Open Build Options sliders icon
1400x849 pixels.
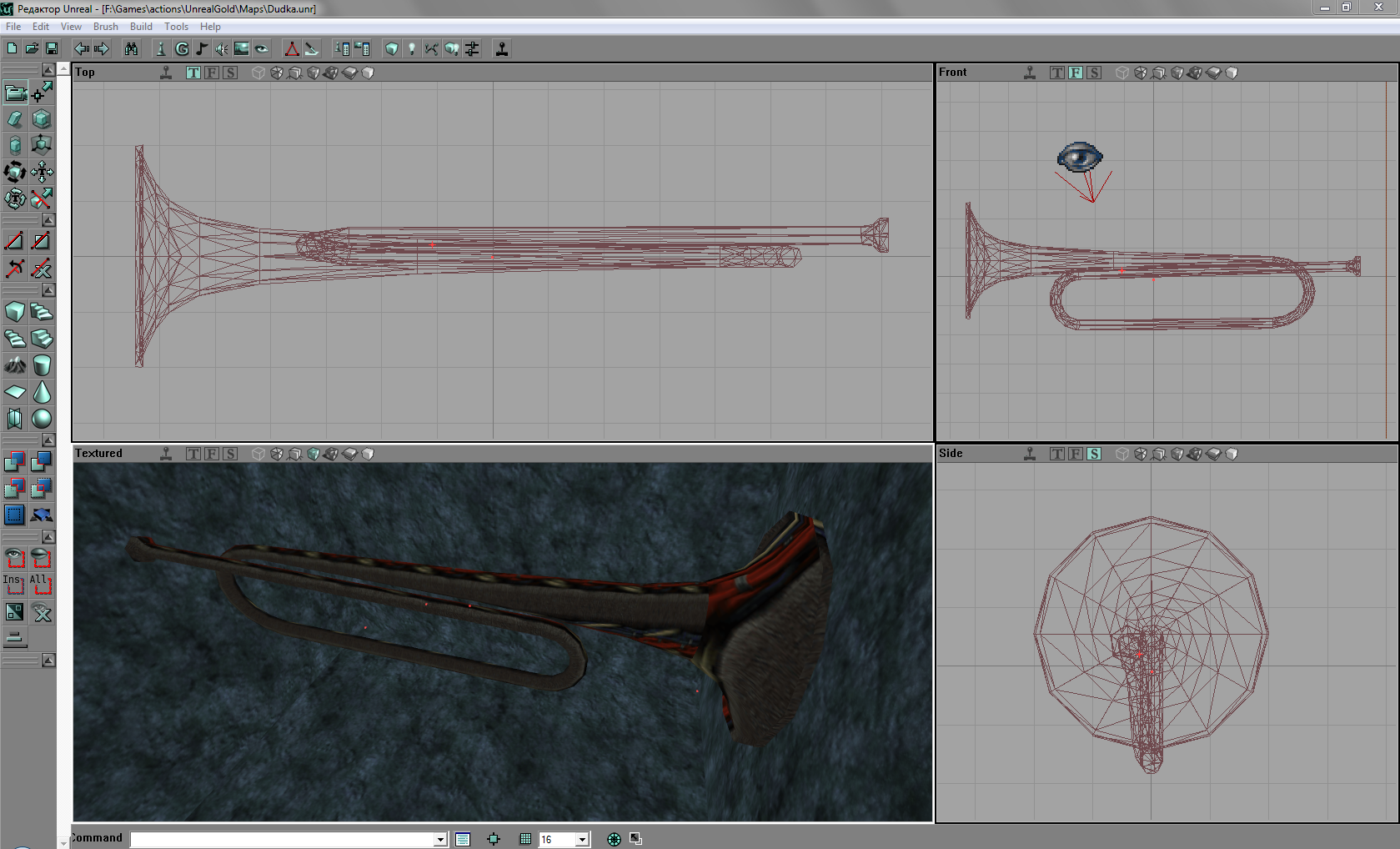(472, 49)
